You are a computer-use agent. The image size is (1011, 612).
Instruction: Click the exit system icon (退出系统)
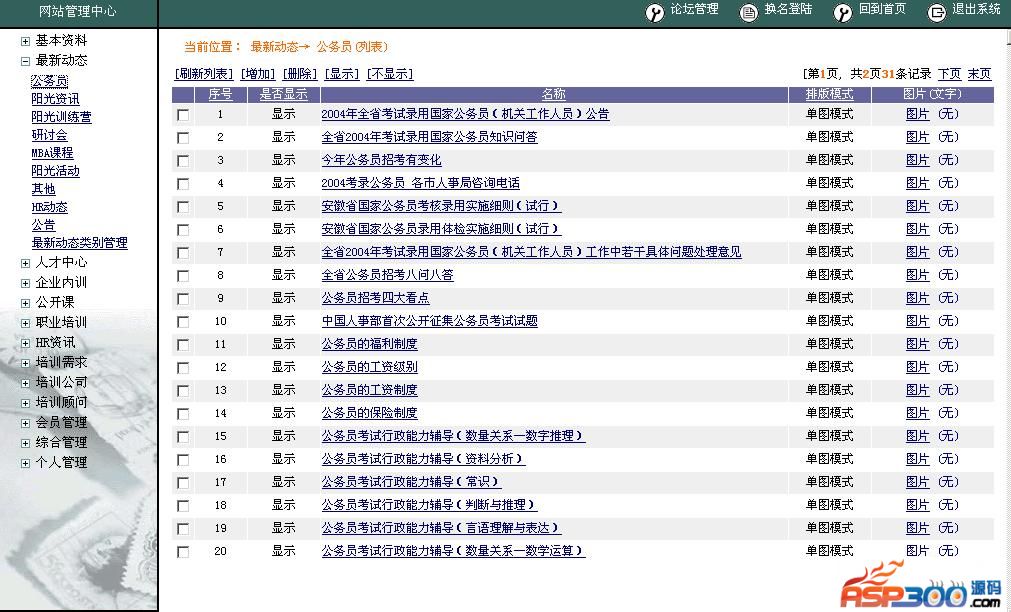(936, 13)
